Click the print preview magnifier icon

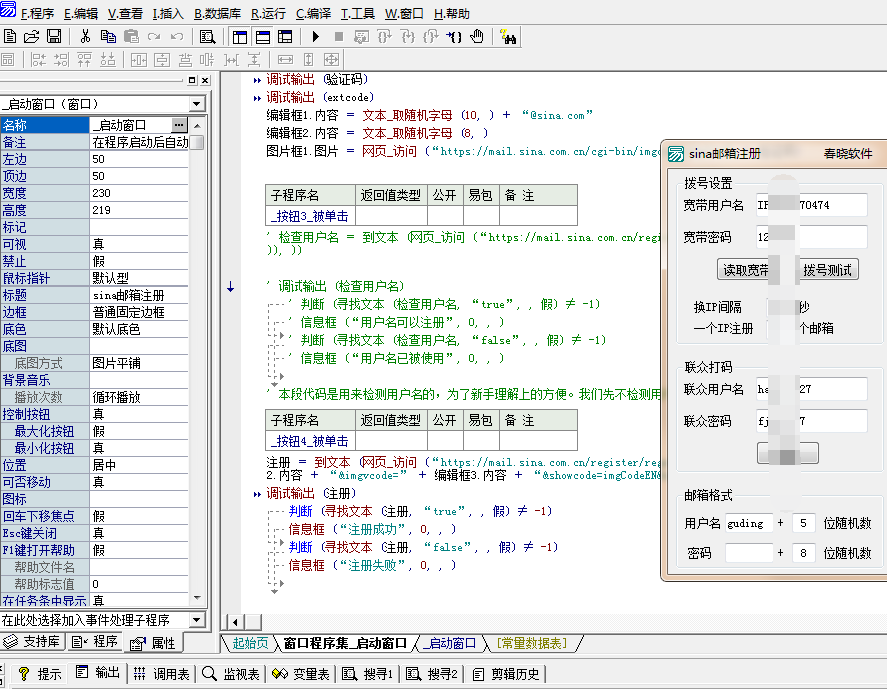pos(207,37)
